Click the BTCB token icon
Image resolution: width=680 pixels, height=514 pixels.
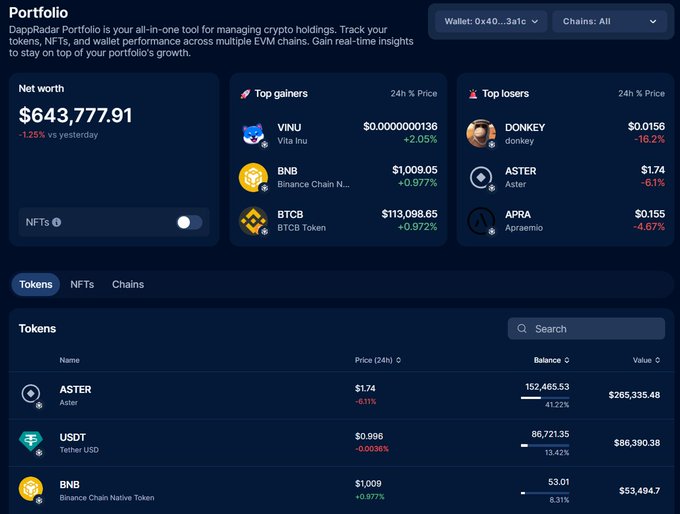(x=253, y=221)
